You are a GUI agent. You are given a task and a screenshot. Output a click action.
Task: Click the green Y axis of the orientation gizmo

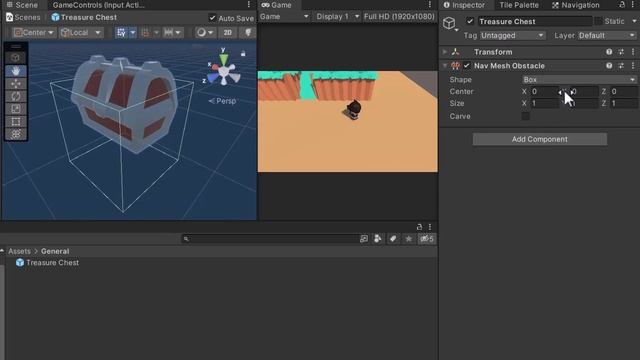(x=223, y=58)
